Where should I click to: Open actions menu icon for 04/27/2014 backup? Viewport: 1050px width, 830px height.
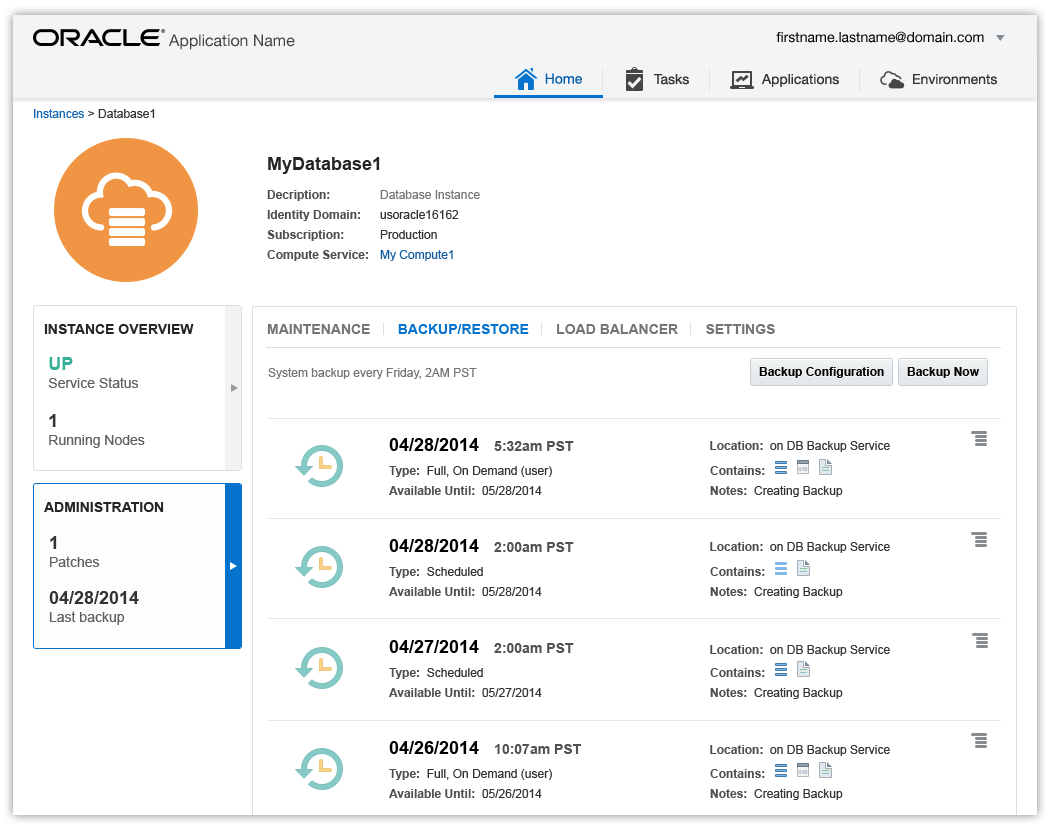click(980, 641)
